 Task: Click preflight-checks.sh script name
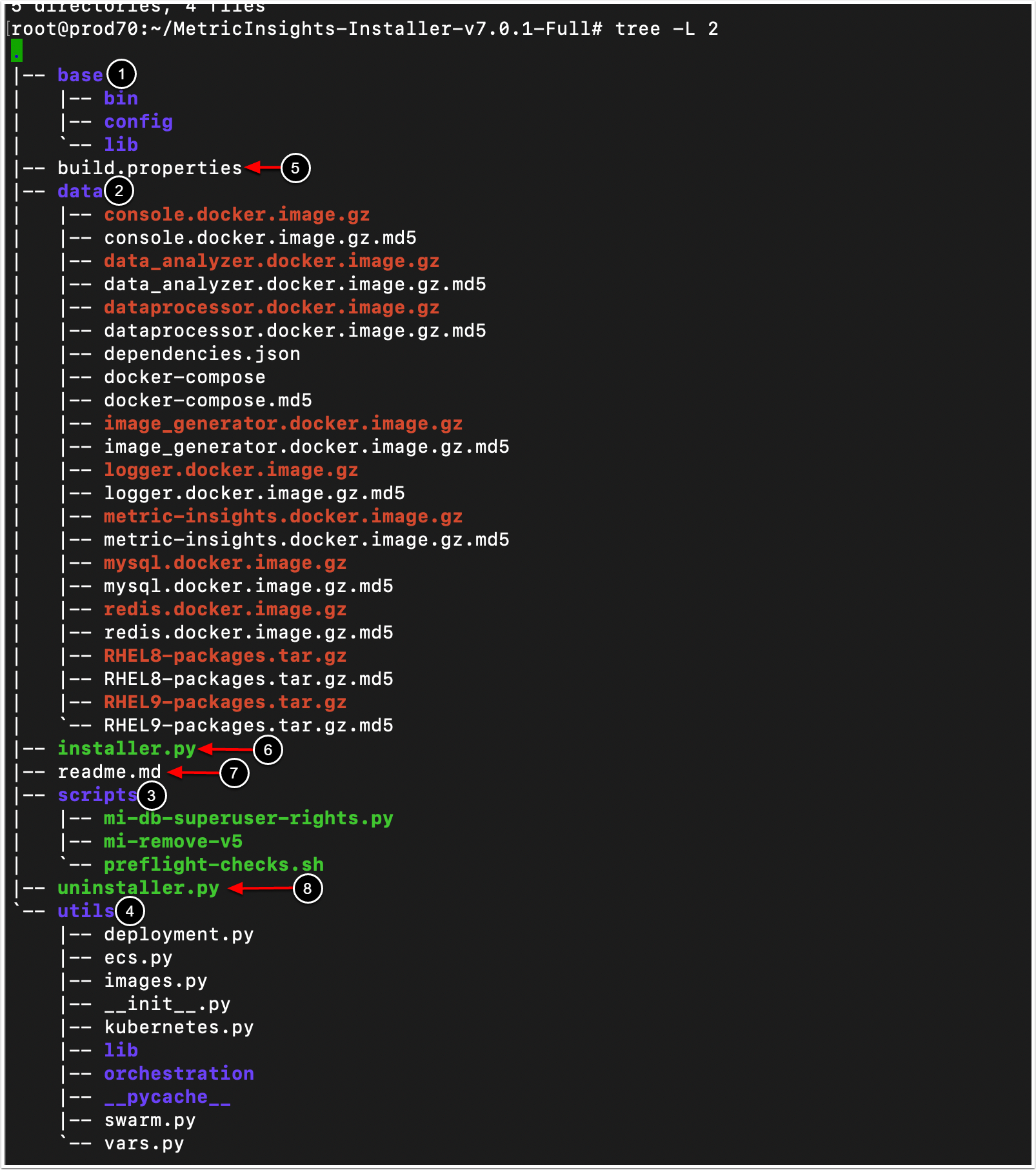(x=214, y=865)
